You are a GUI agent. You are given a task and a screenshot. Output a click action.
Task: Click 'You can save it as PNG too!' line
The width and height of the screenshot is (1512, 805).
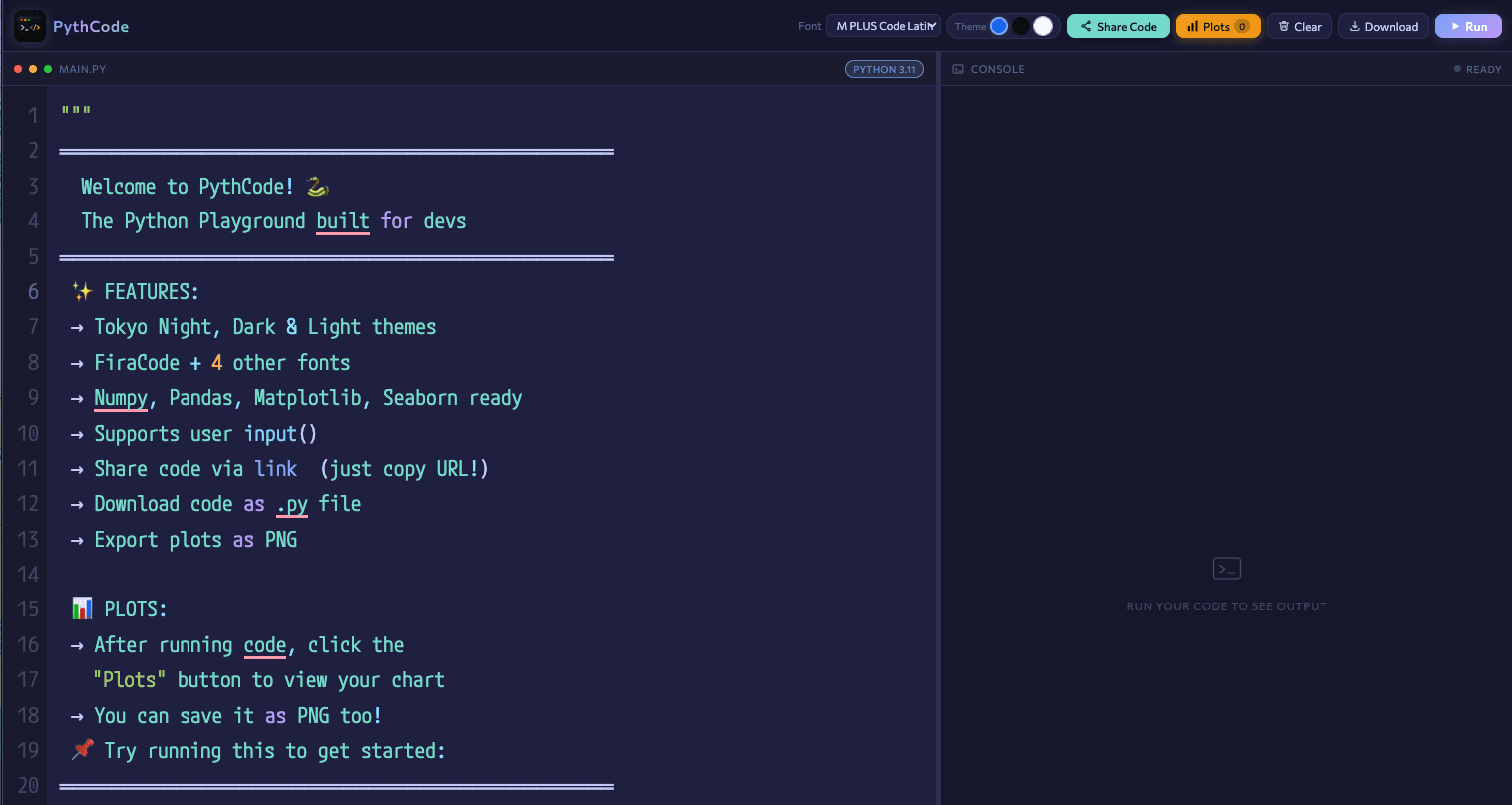click(x=225, y=716)
